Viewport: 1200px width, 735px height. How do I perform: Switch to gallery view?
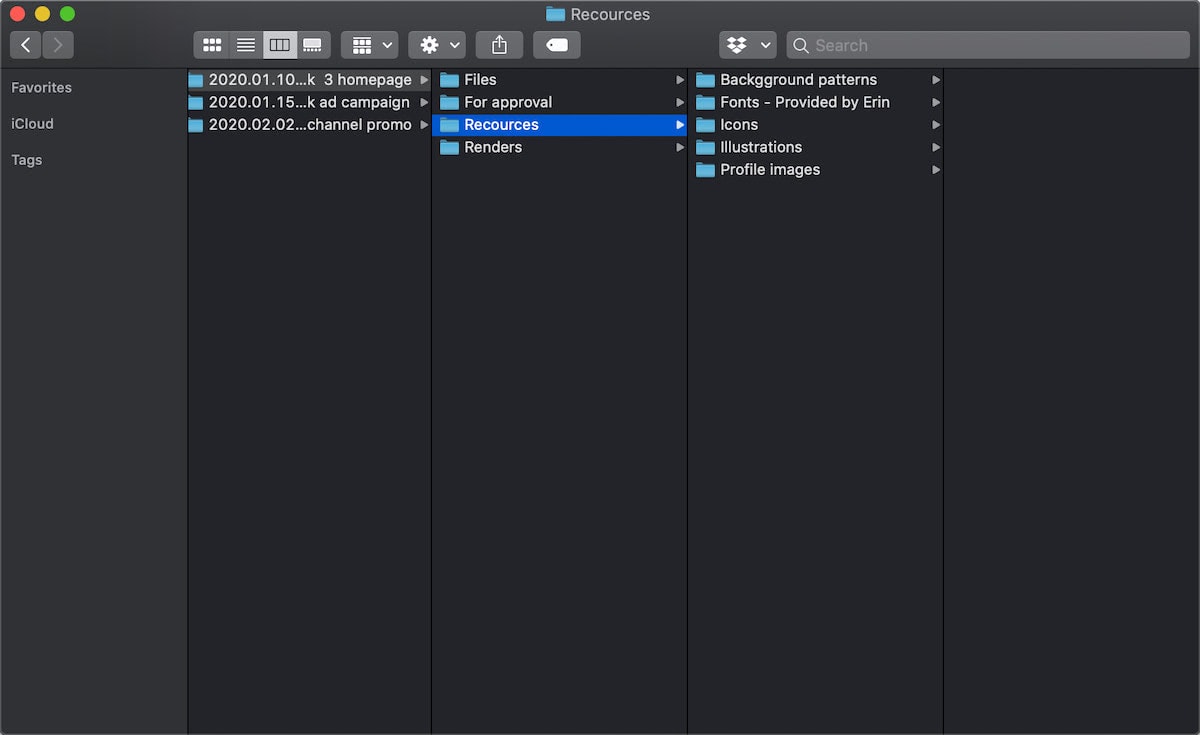click(x=313, y=45)
